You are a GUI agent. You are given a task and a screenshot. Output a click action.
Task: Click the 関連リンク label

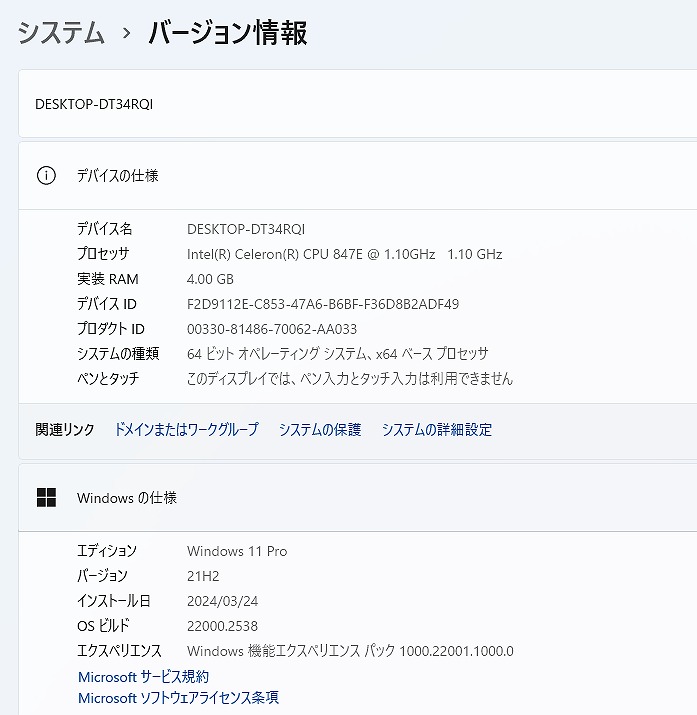[x=65, y=430]
